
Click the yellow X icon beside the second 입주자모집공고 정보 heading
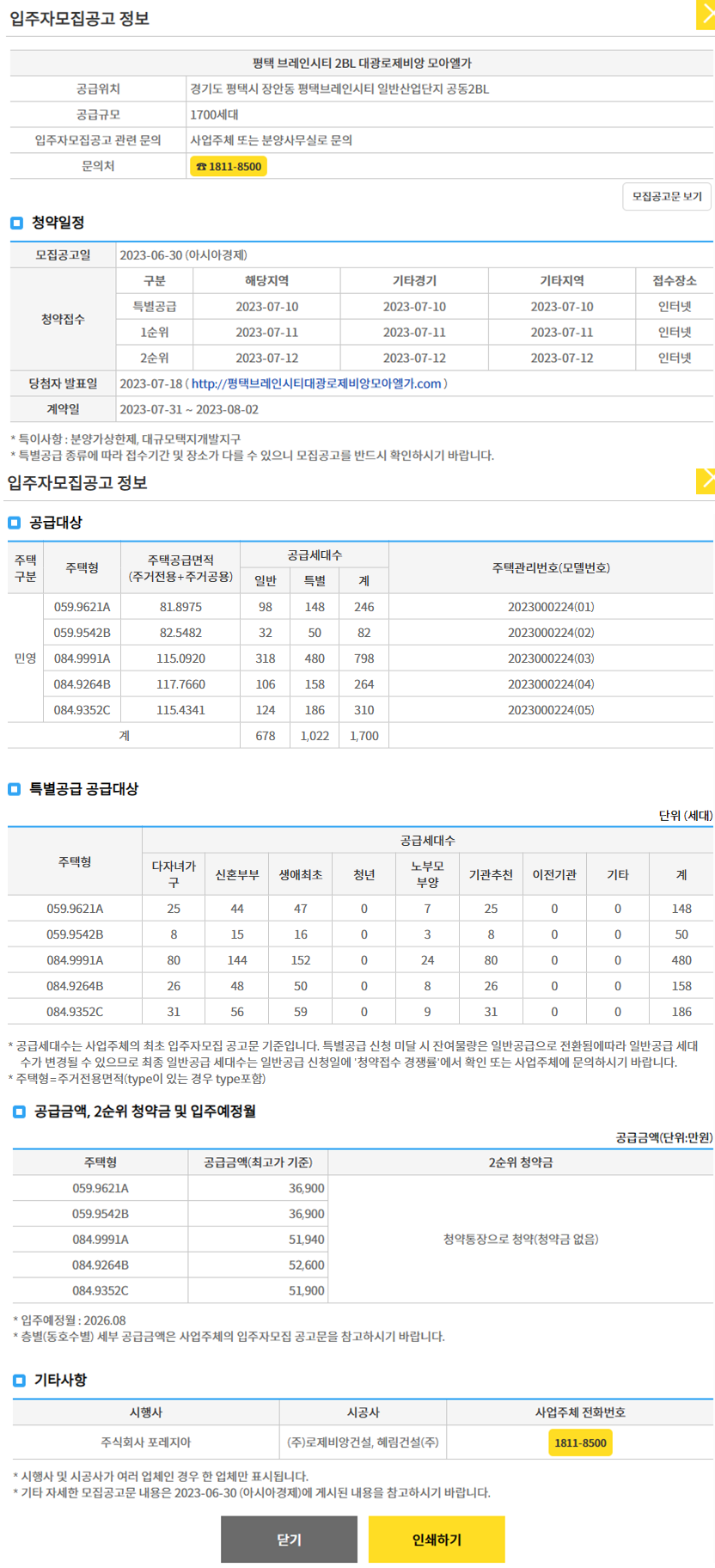[x=706, y=481]
